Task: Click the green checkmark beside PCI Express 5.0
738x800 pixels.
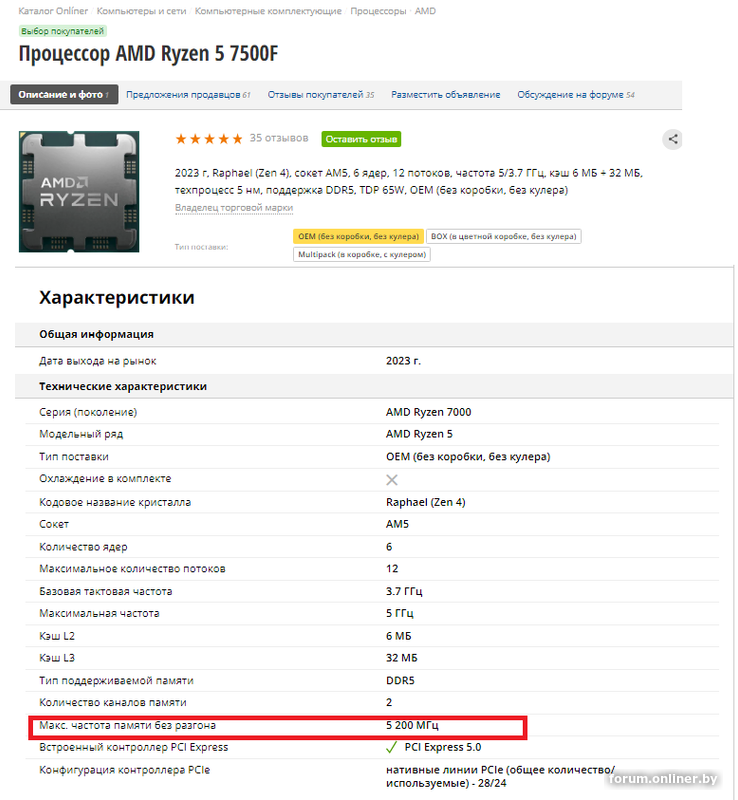Action: tap(392, 747)
